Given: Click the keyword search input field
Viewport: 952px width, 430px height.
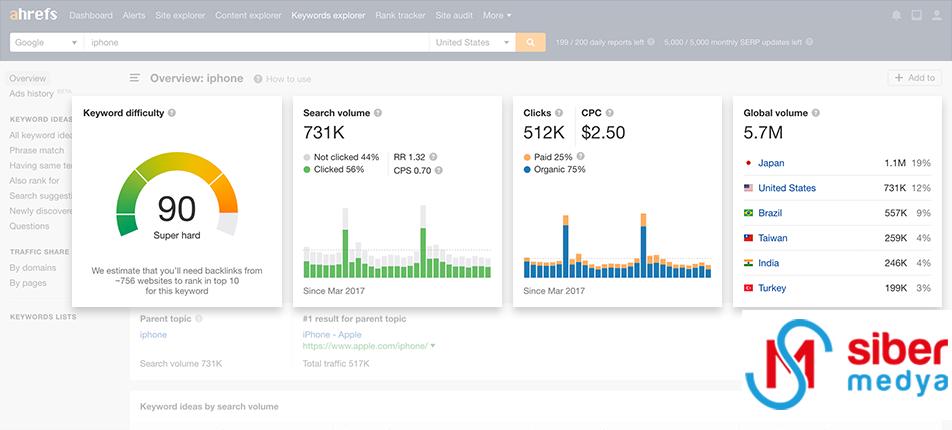Looking at the screenshot, I should (257, 43).
